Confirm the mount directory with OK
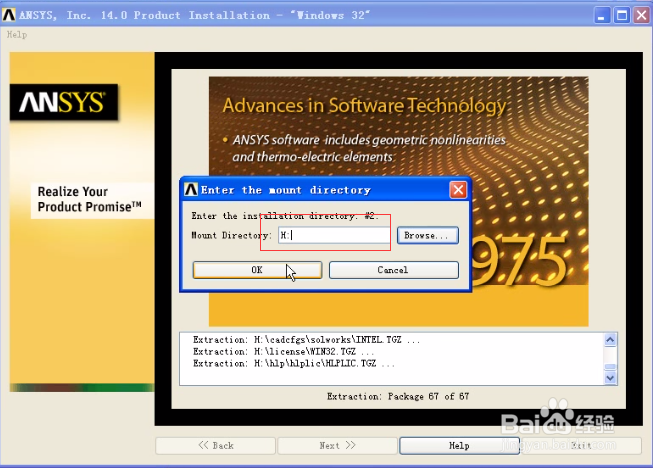The width and height of the screenshot is (653, 468). pyautogui.click(x=257, y=270)
